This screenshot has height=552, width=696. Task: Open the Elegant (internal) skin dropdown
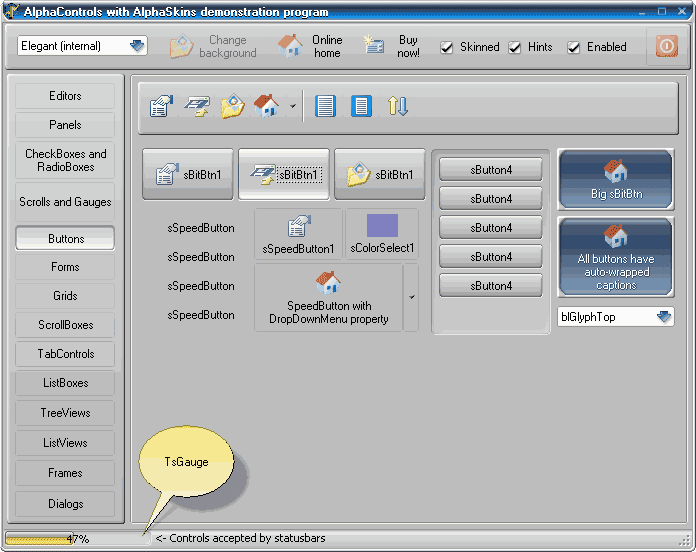point(137,46)
